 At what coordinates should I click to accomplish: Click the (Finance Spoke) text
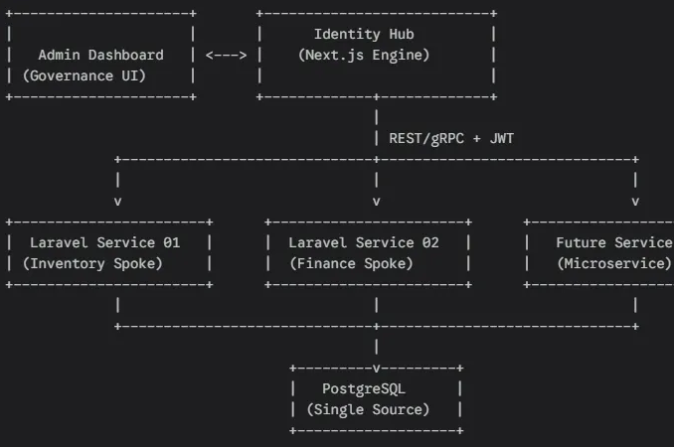351,263
